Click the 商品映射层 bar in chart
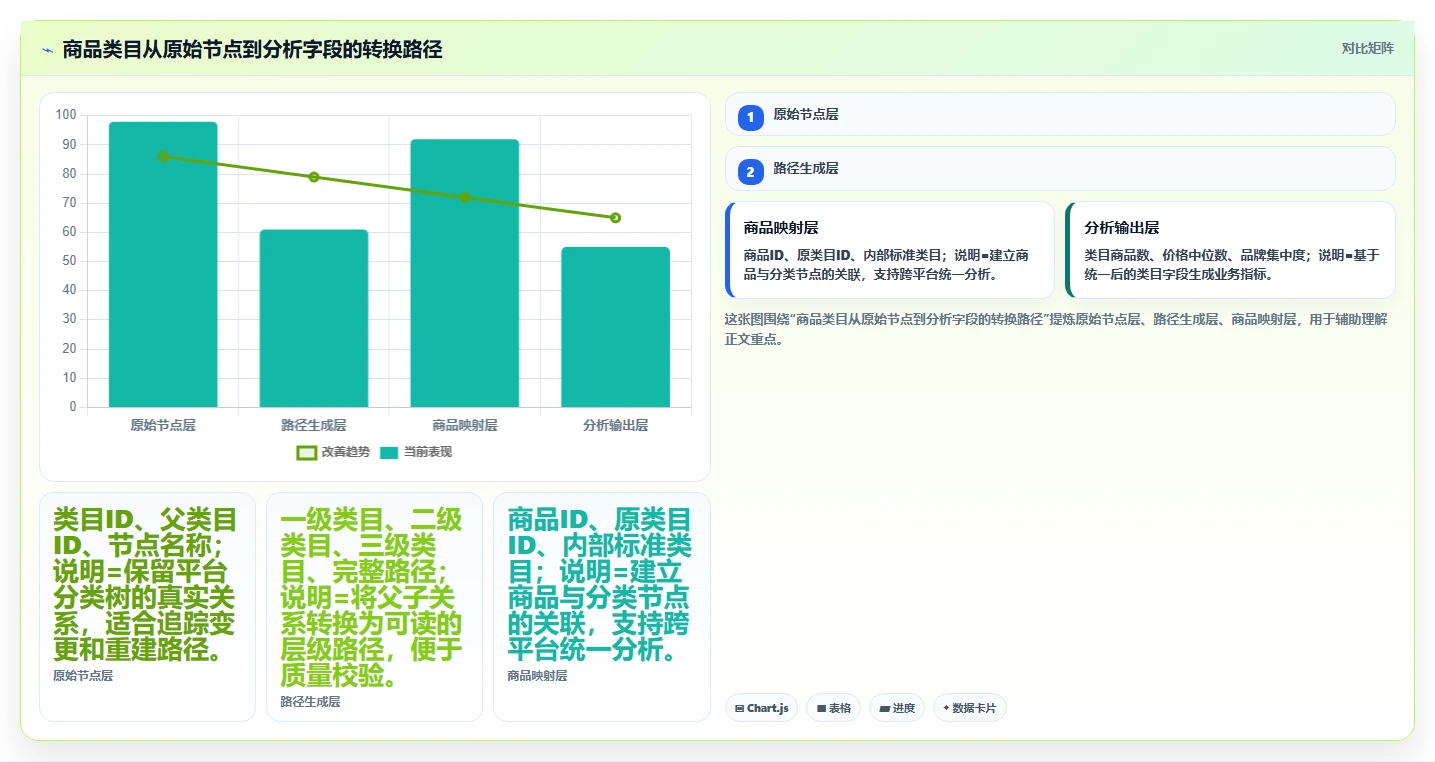 [x=465, y=273]
